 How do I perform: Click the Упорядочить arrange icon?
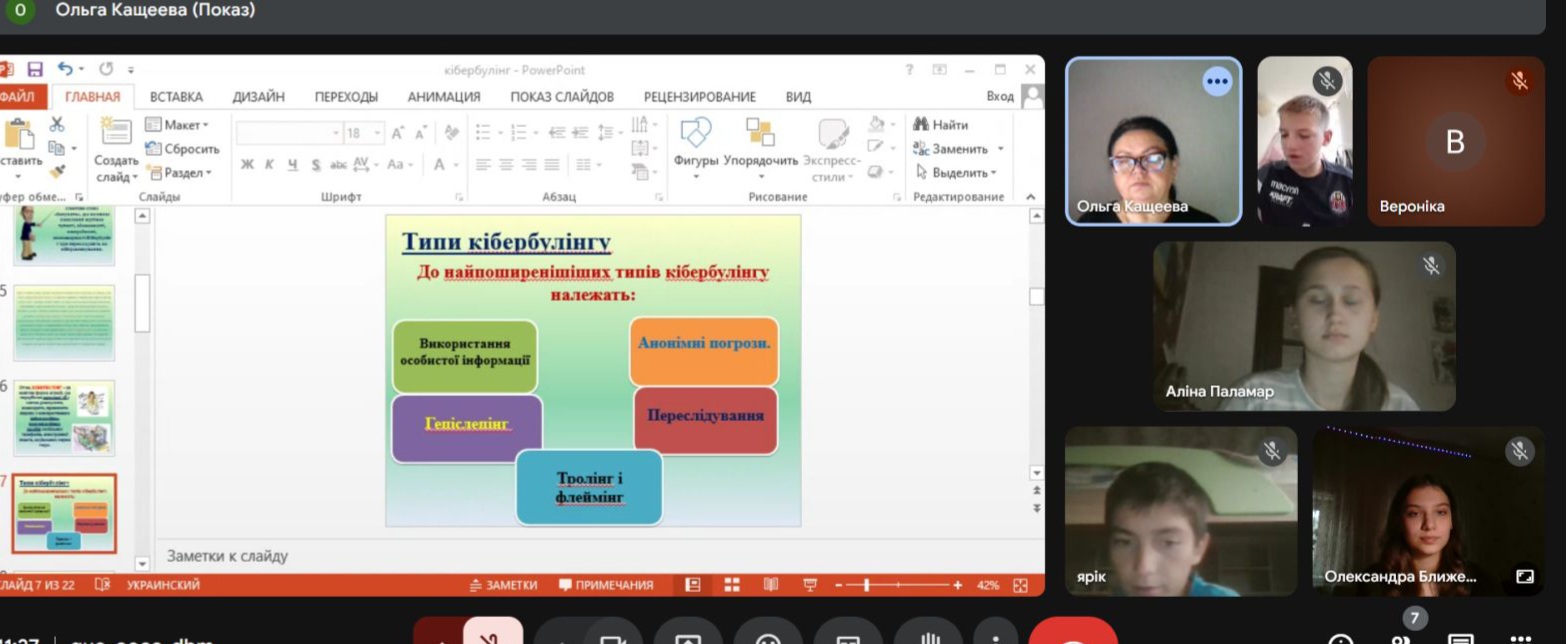click(760, 143)
